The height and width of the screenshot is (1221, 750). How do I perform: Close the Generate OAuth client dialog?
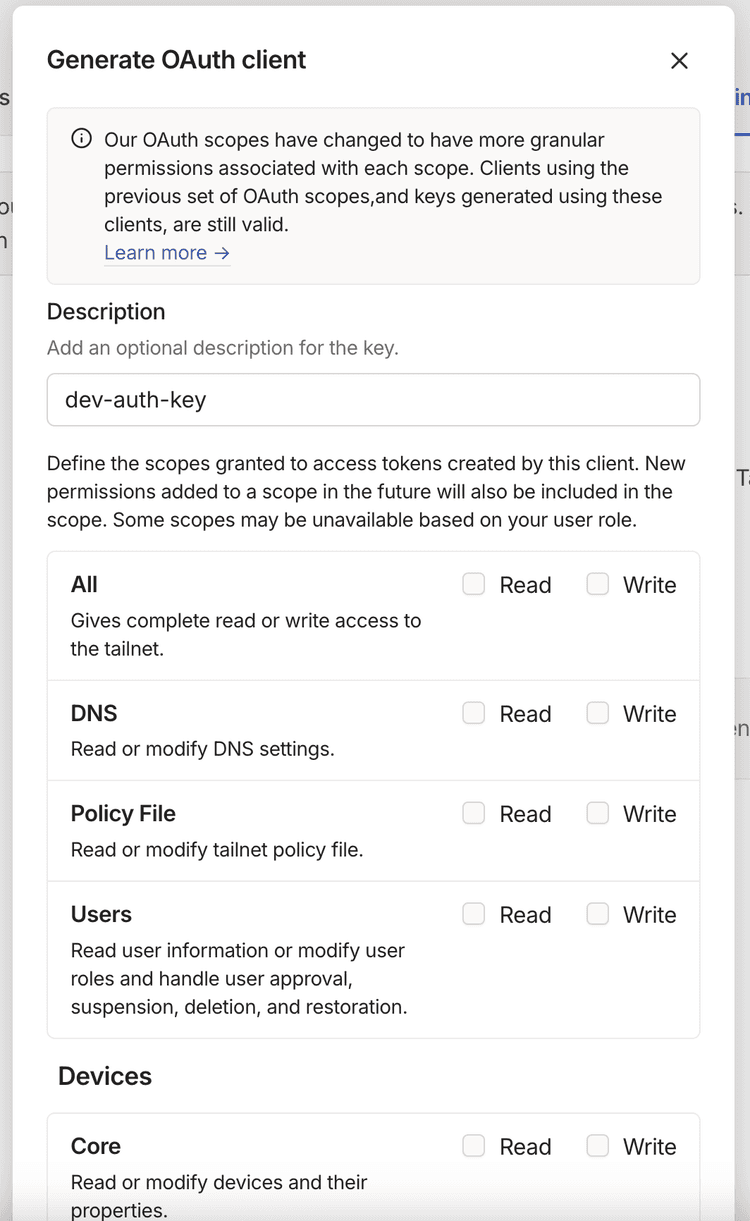tap(679, 60)
